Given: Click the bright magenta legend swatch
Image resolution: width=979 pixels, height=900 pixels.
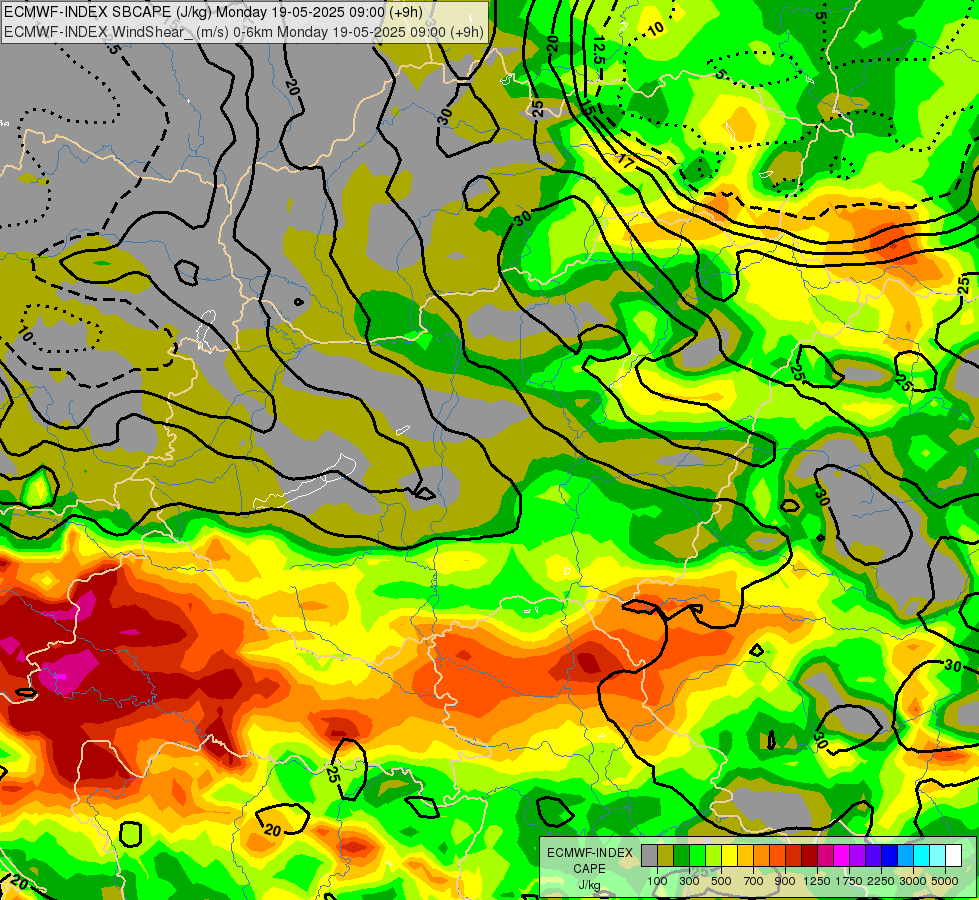Looking at the screenshot, I should [x=842, y=855].
